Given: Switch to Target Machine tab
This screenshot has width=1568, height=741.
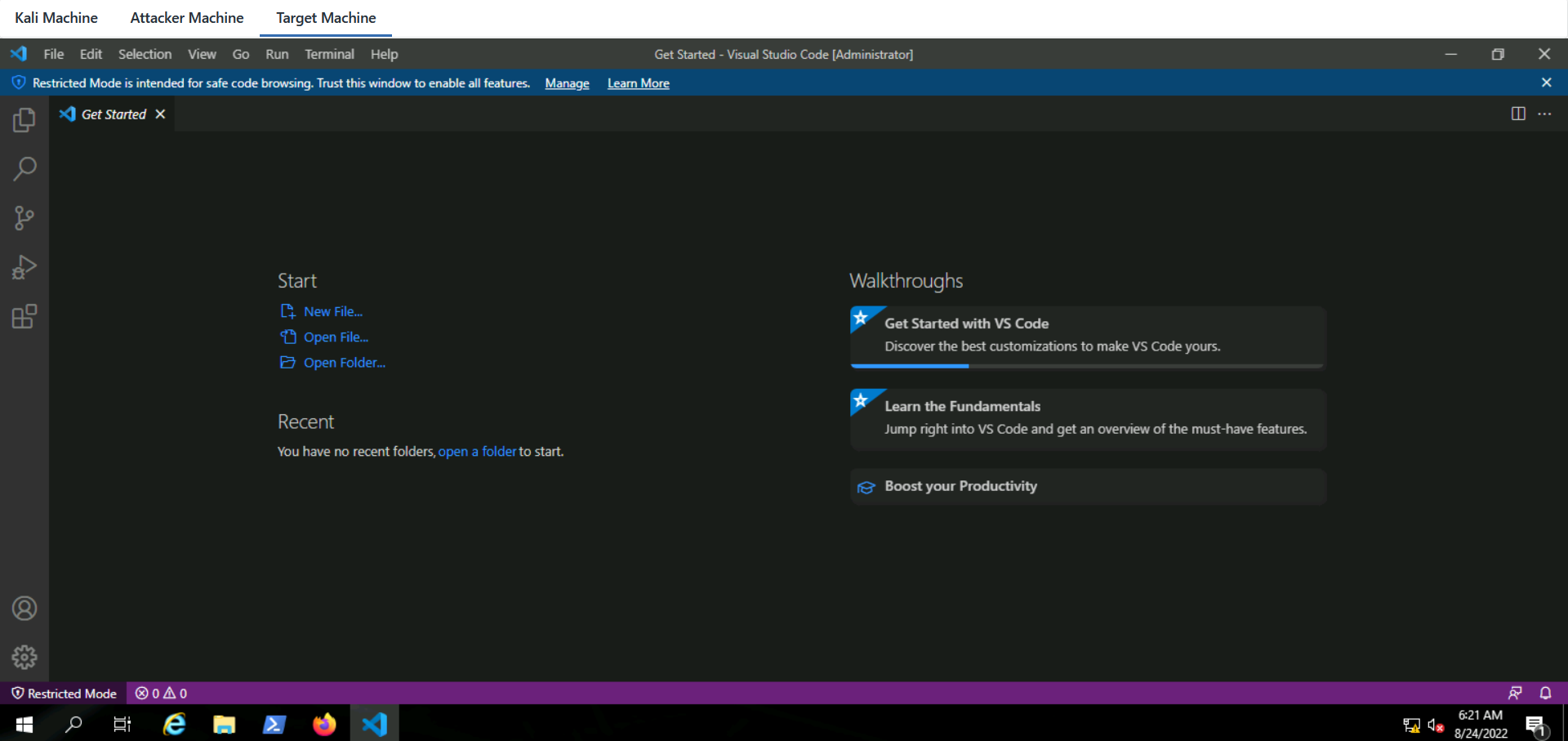Looking at the screenshot, I should click(326, 18).
